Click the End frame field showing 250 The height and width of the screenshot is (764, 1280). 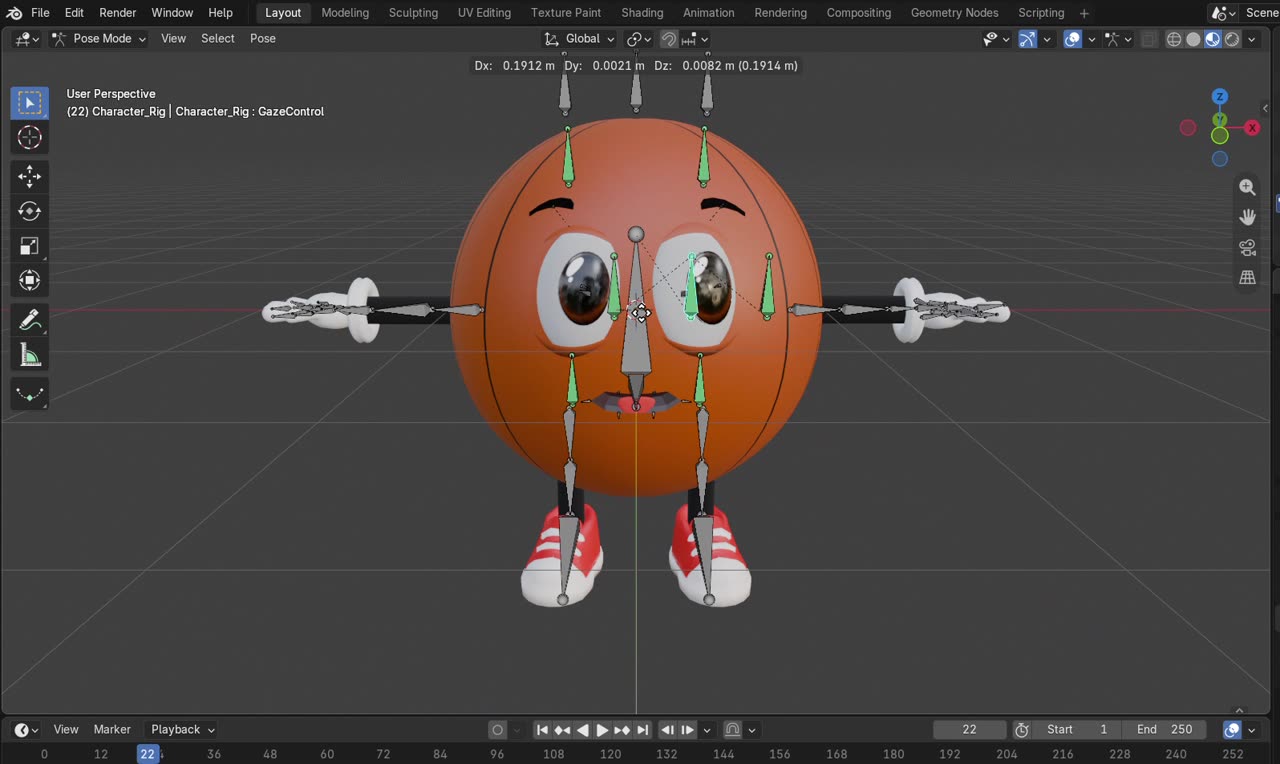pyautogui.click(x=1163, y=730)
